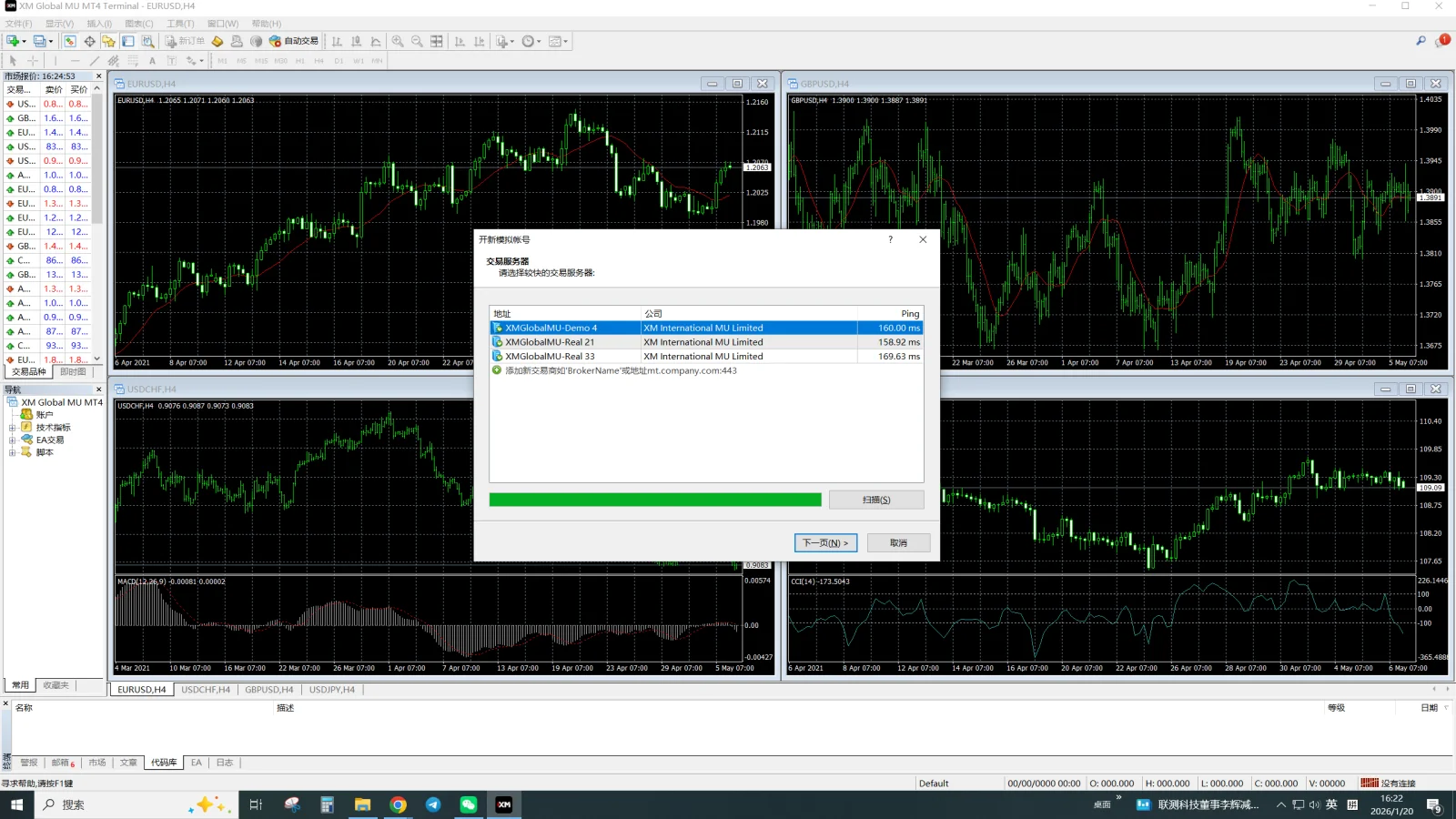
Task: Expand the 技术指标 node in Navigator
Action: pyautogui.click(x=13, y=427)
